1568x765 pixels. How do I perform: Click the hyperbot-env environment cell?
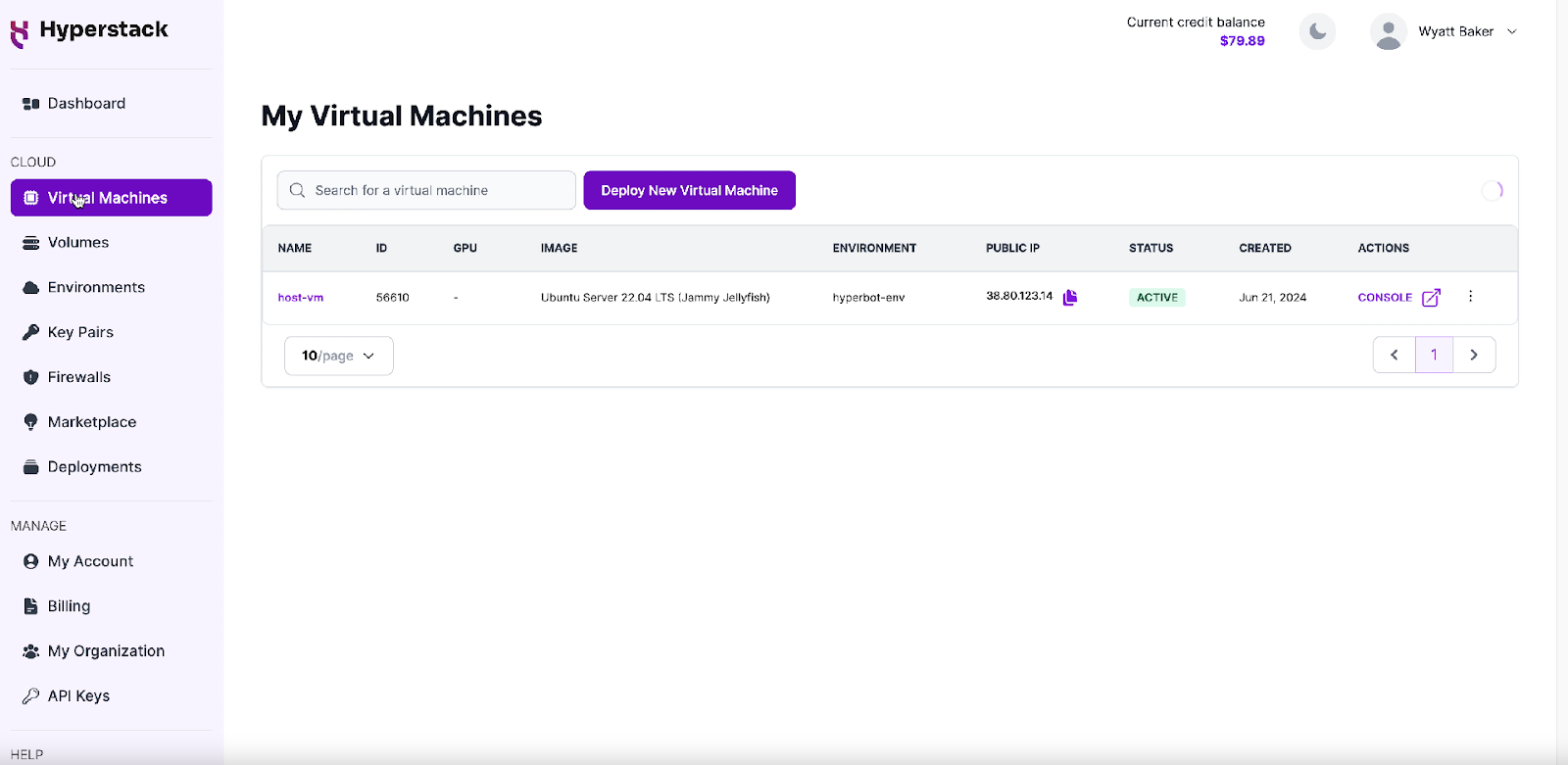pyautogui.click(x=868, y=298)
